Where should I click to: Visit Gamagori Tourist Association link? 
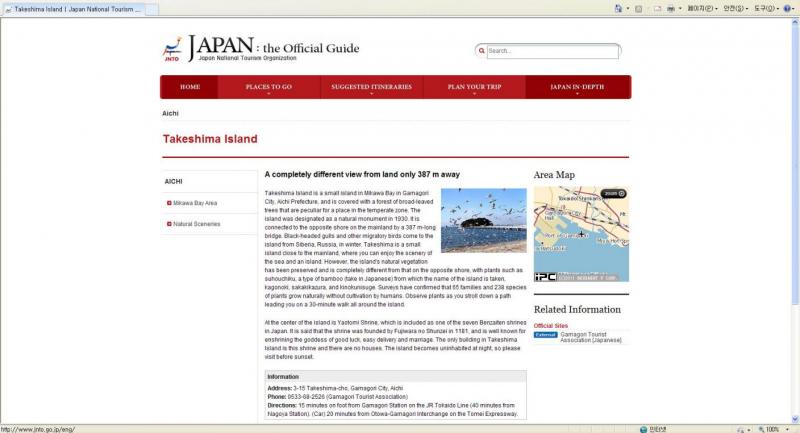[589, 338]
